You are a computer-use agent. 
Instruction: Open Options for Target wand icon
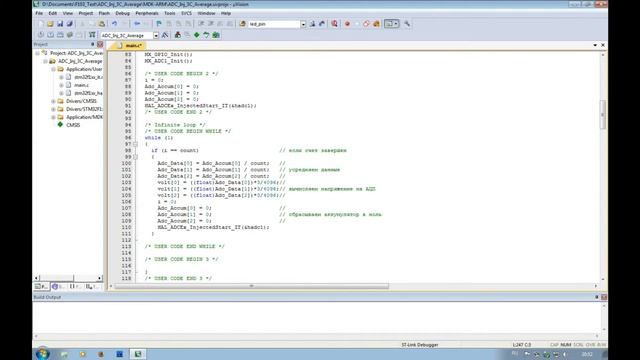(165, 35)
